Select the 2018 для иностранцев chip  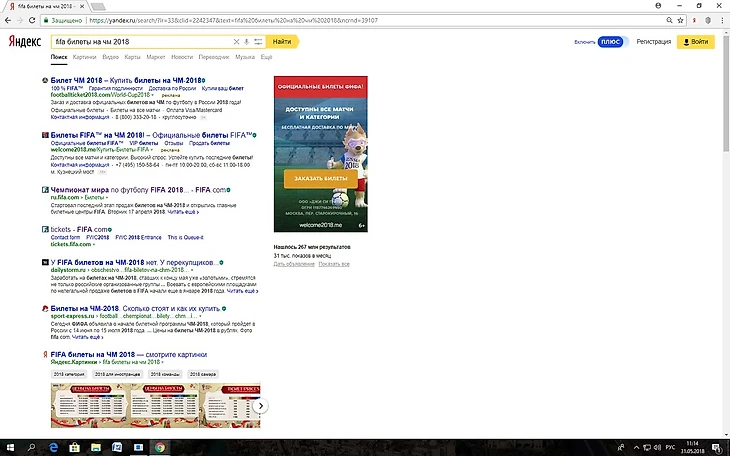[x=117, y=374]
